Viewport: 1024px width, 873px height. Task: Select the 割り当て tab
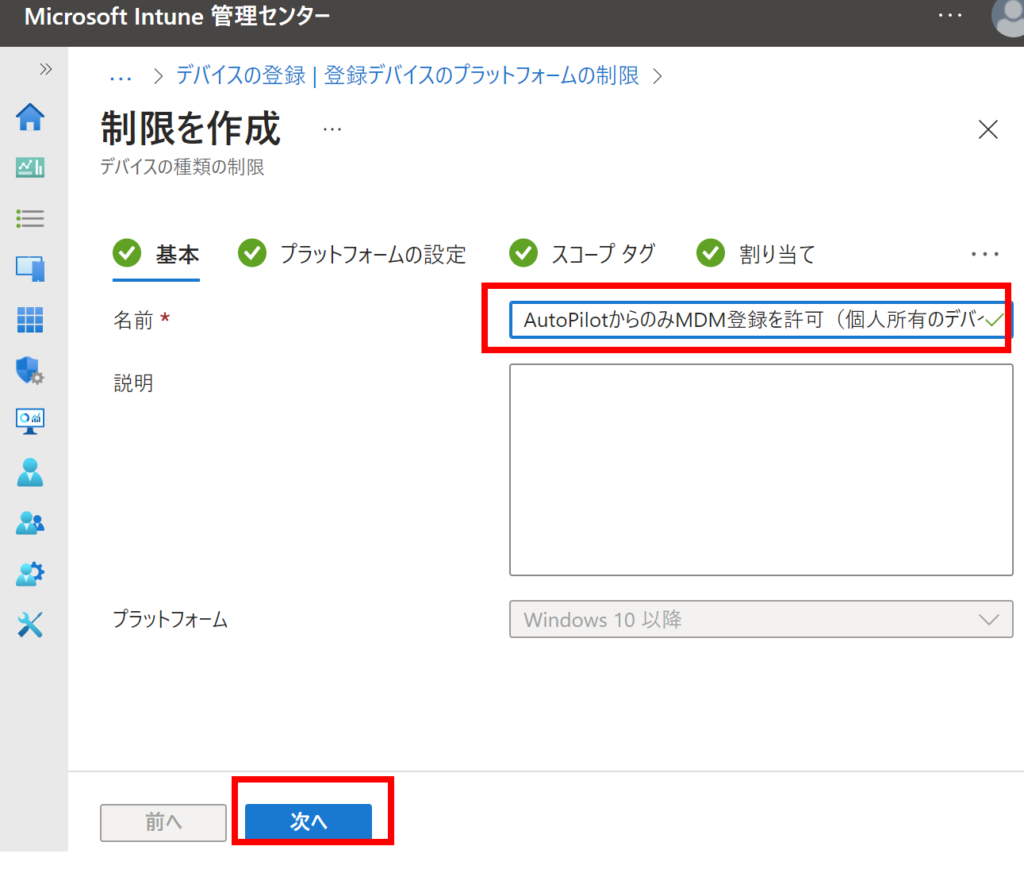click(756, 254)
